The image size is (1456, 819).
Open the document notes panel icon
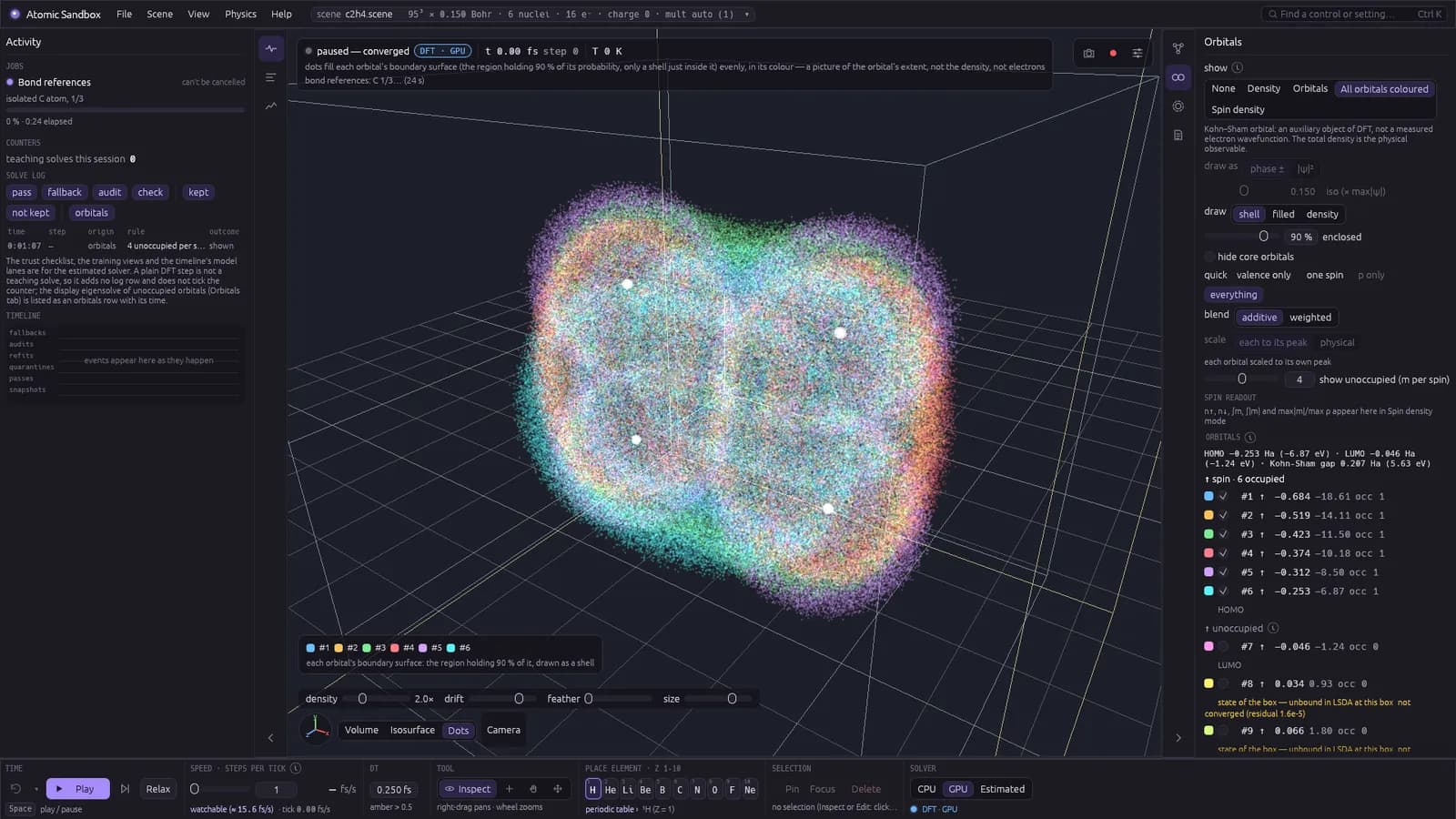[x=1178, y=136]
